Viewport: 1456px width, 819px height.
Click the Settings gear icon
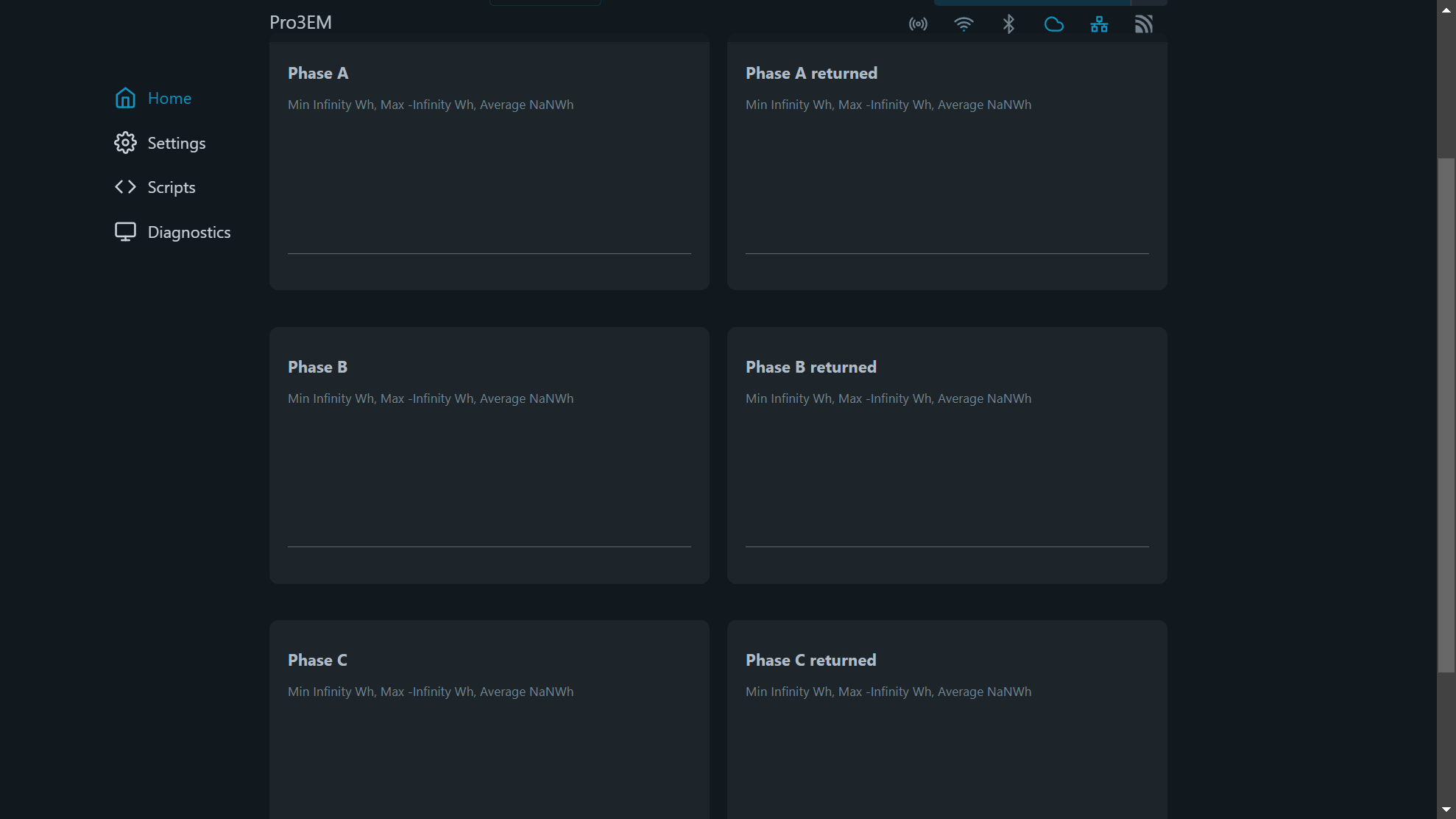[x=125, y=142]
